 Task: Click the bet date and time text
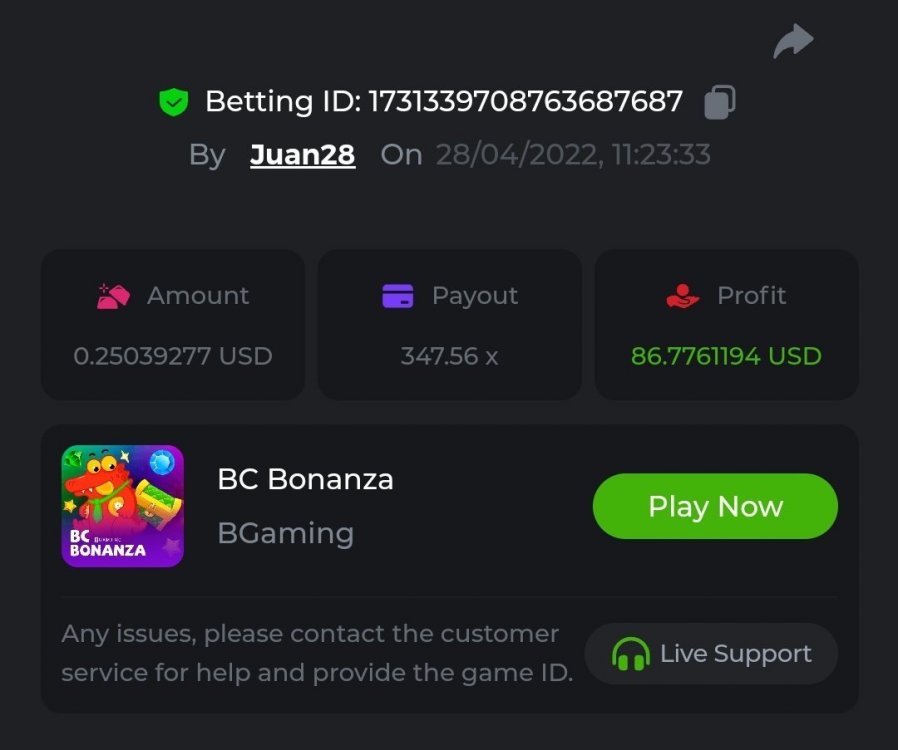click(573, 155)
